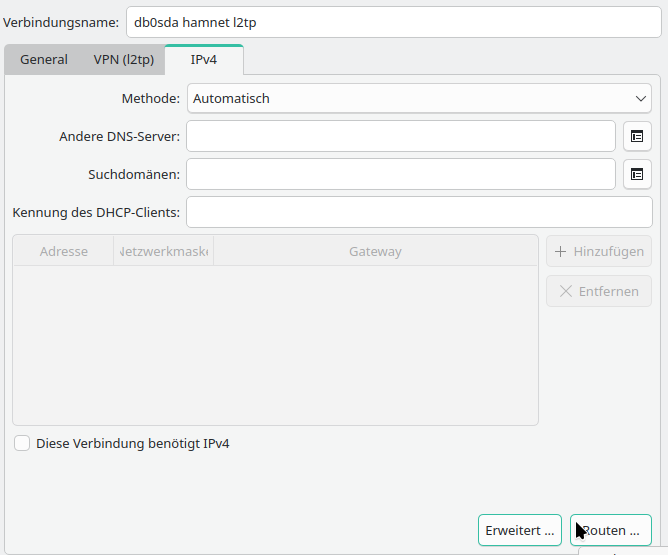Click the X icon on Entfernen
The width and height of the screenshot is (668, 555).
point(566,291)
